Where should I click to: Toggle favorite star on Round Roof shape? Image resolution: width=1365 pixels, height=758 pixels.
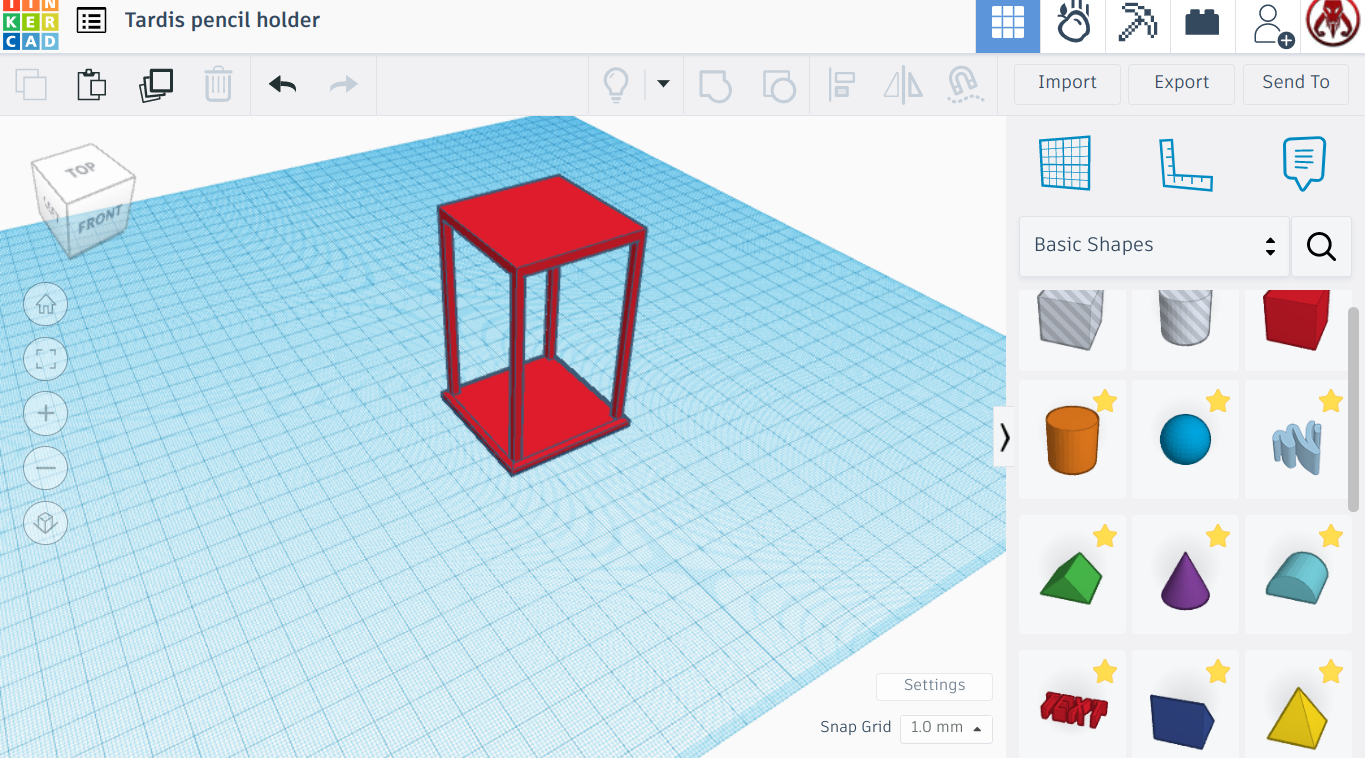[x=1331, y=537]
